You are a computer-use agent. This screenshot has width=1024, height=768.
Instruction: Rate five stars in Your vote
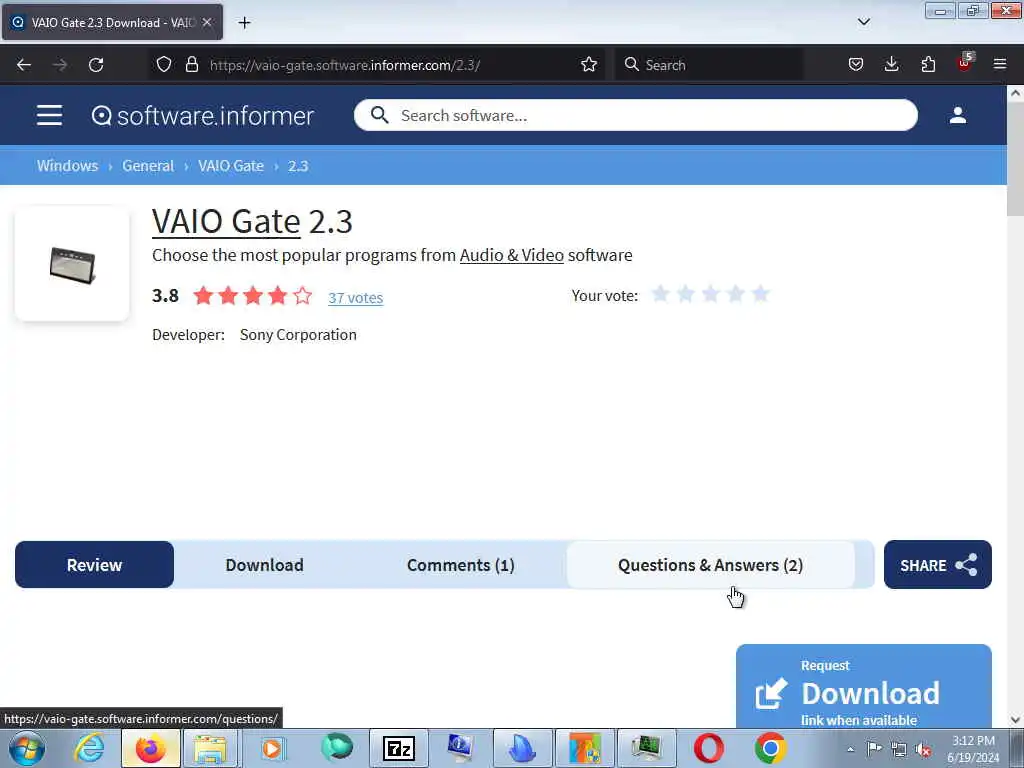760,294
